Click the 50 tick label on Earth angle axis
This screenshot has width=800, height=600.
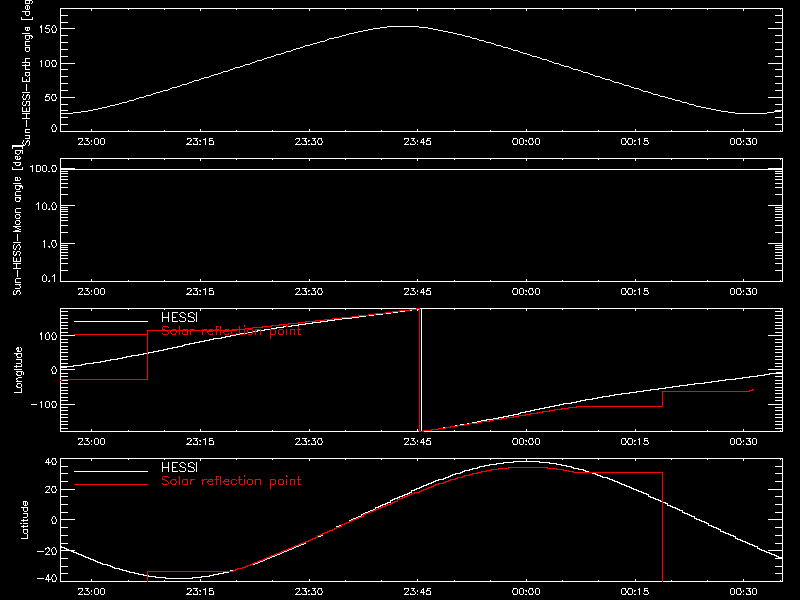[51, 97]
